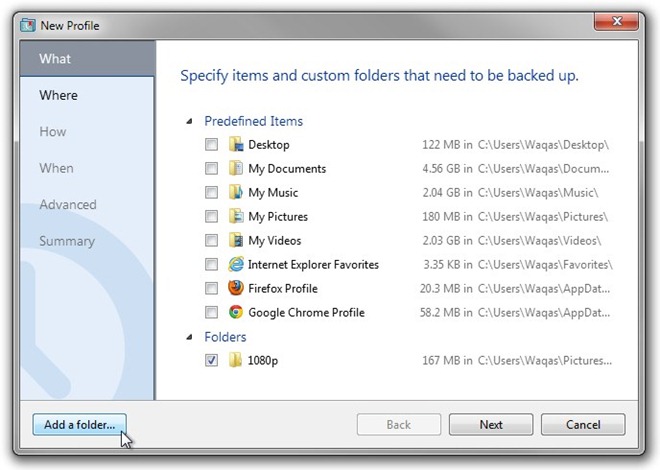Click the My Music folder icon
The width and height of the screenshot is (660, 470).
[x=236, y=192]
